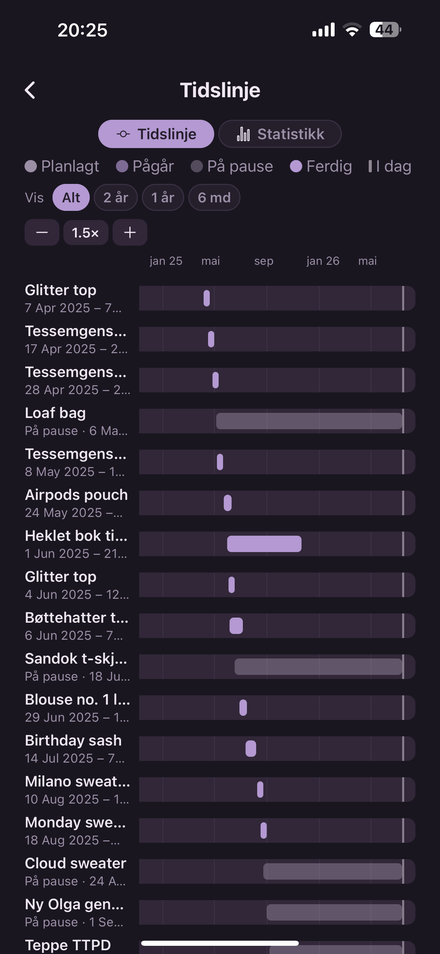Limit the view to 6 md

click(x=214, y=198)
